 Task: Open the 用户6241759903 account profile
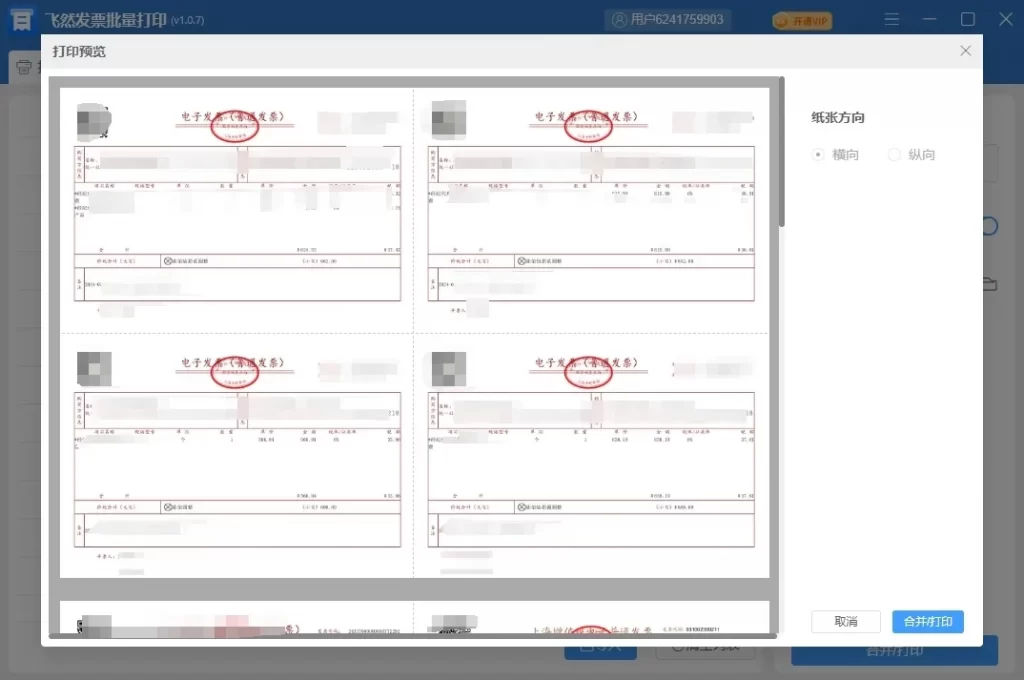coord(669,19)
